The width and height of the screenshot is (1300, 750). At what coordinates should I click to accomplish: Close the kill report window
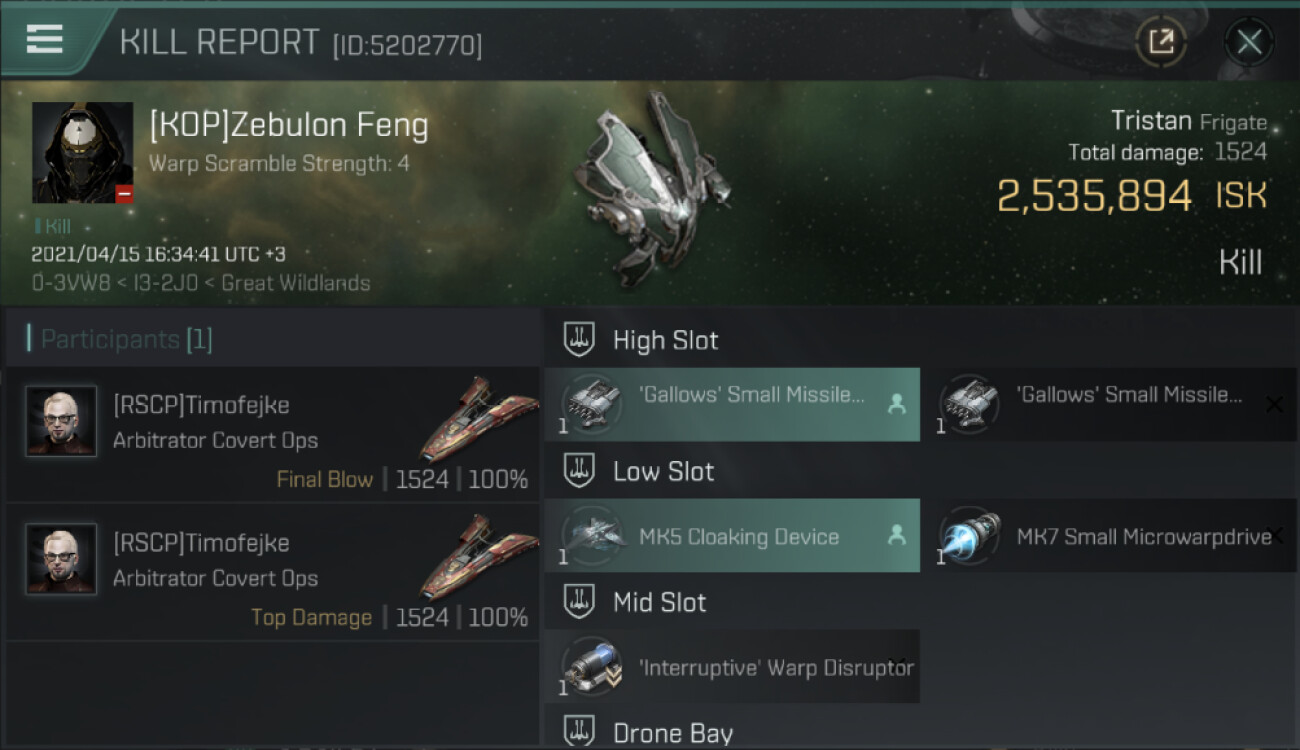[1249, 42]
